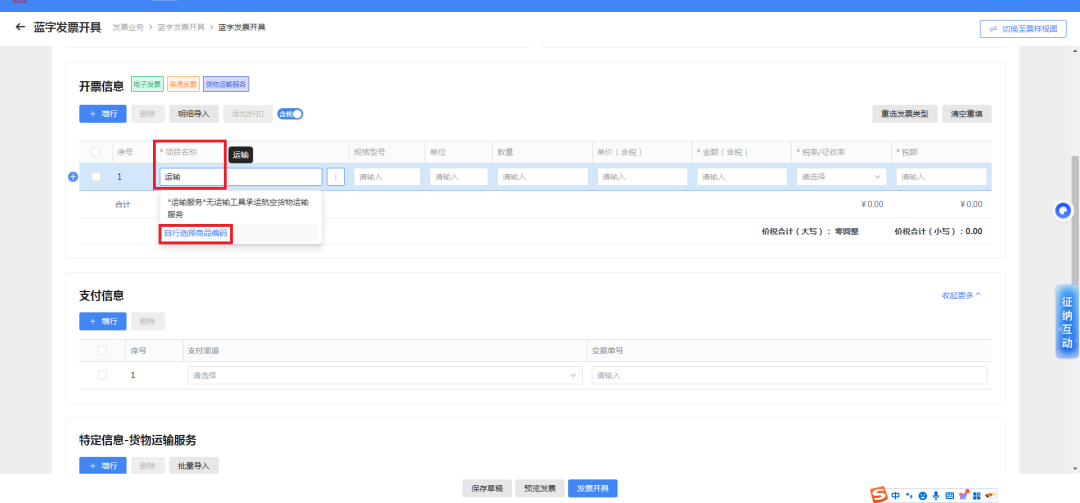Focus the 单位 input field
1080x503 pixels.
[x=459, y=176]
